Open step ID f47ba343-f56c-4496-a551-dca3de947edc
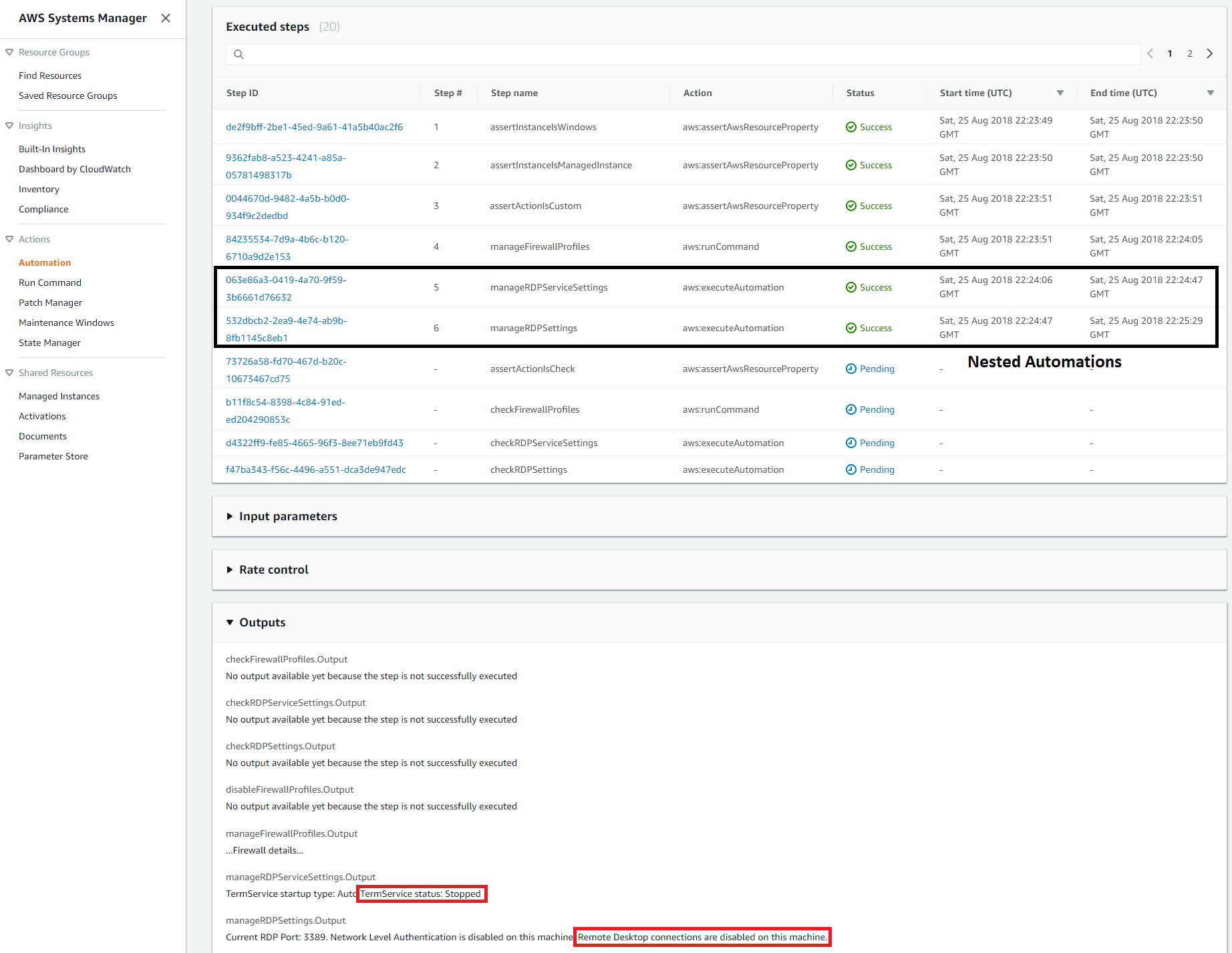The image size is (1232, 953). [316, 469]
